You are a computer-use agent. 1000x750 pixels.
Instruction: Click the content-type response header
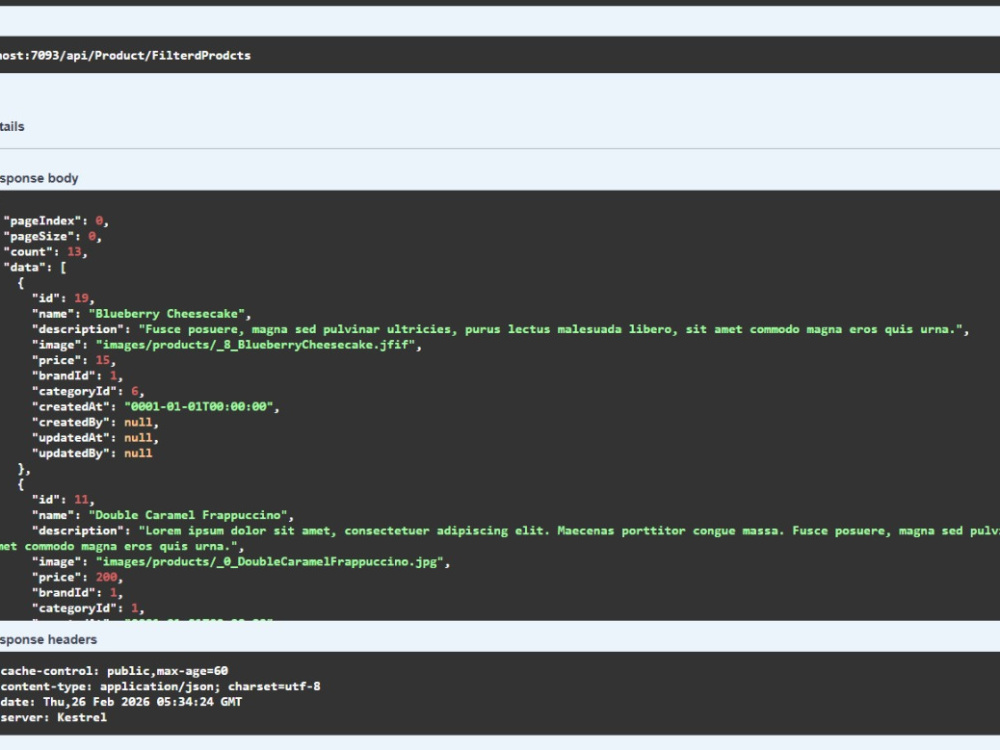click(x=160, y=687)
